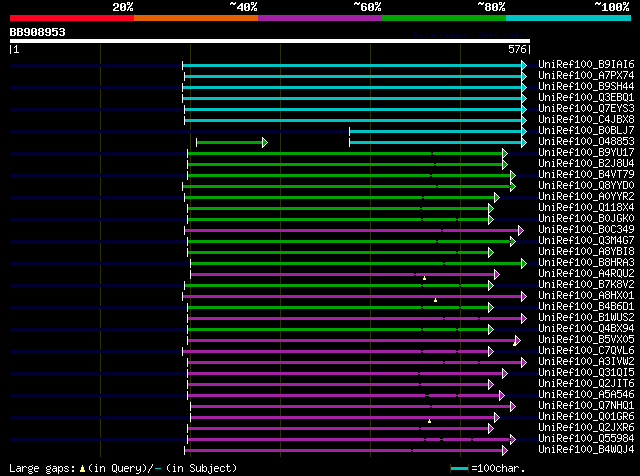Image resolution: width=640 pixels, height=476 pixels.
Task: Click the UniRef100_B4WQJ4 label
Action: tap(586, 450)
